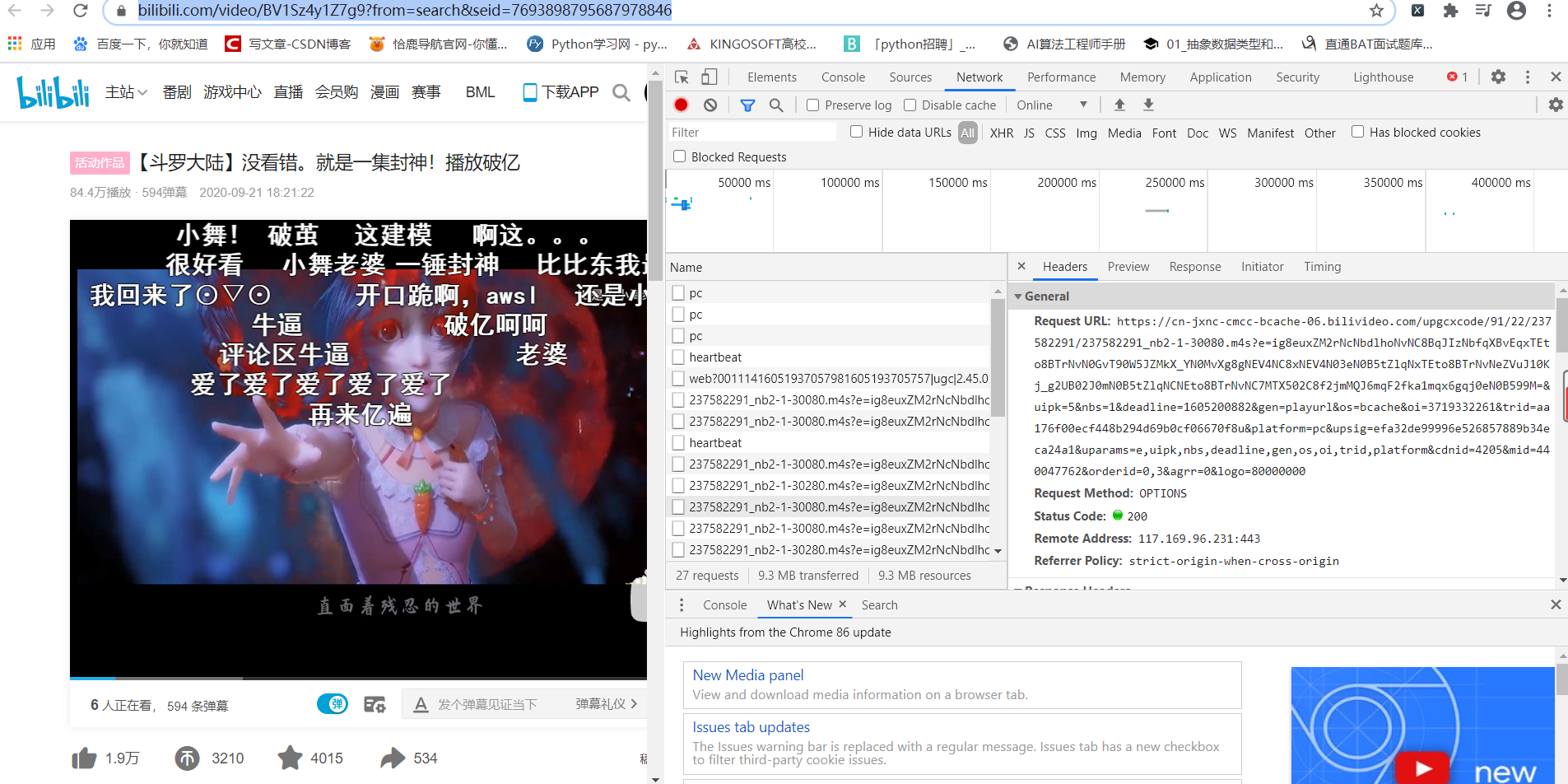Image resolution: width=1568 pixels, height=784 pixels.
Task: Open Network panel settings gear
Action: [x=1556, y=105]
